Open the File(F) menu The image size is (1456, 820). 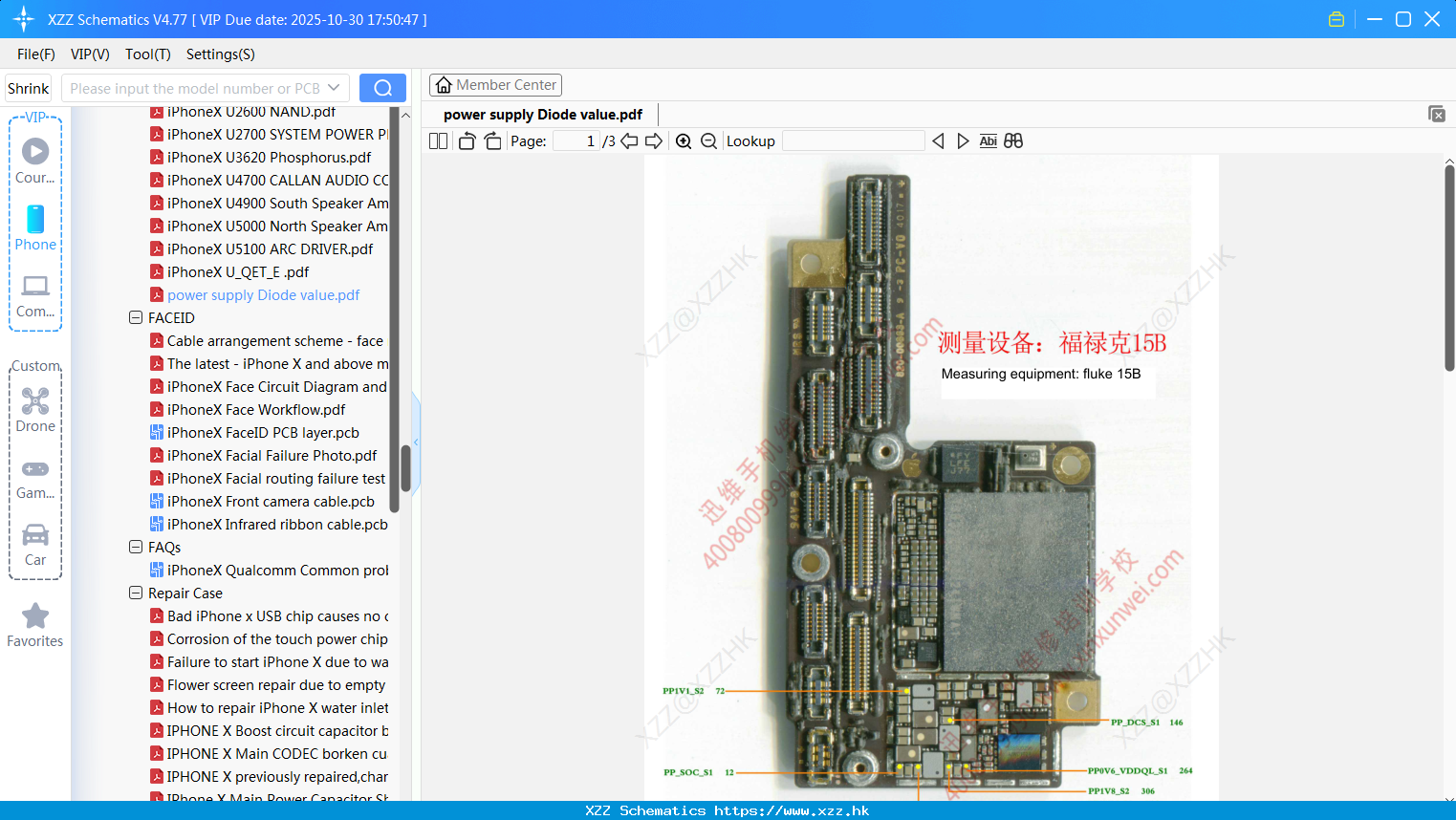36,54
